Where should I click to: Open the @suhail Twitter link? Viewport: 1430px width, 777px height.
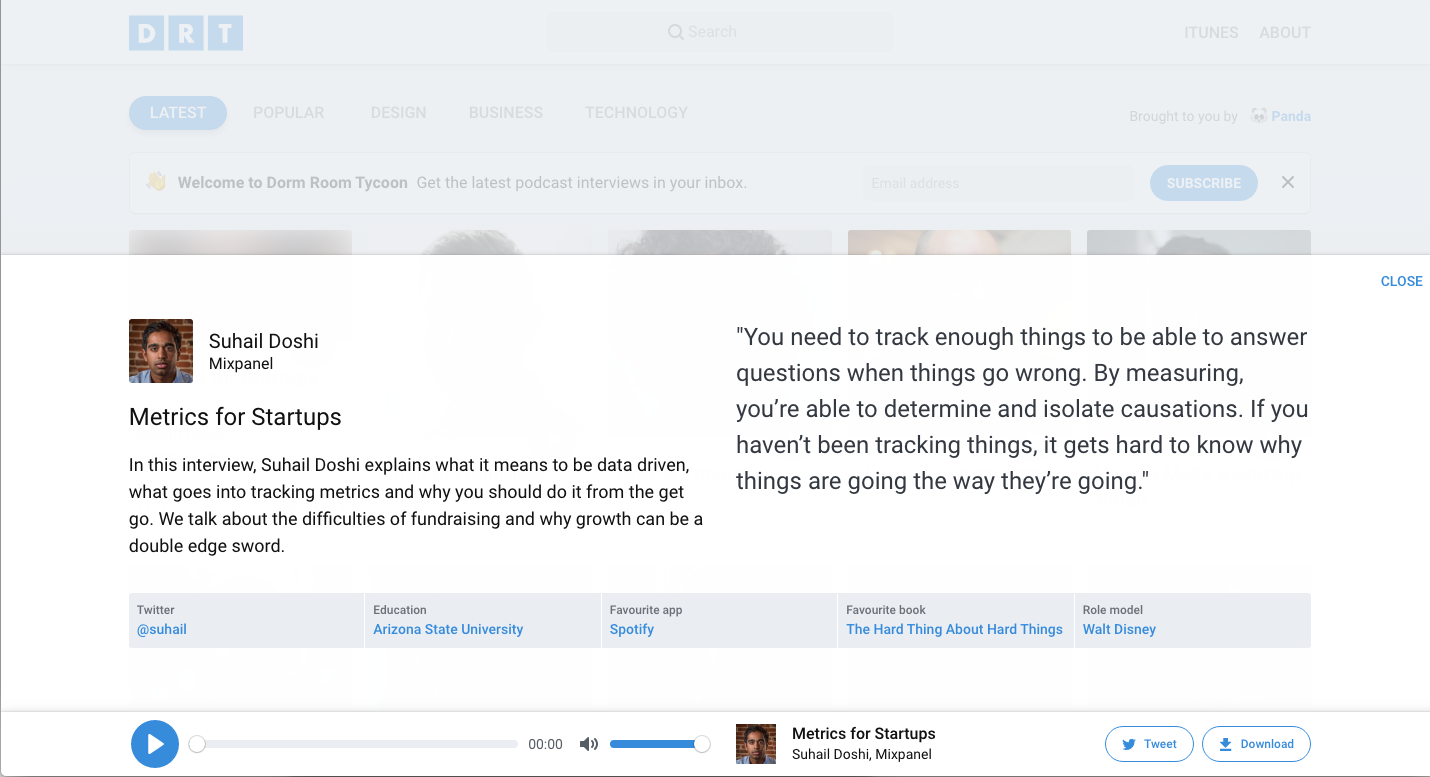pyautogui.click(x=162, y=629)
